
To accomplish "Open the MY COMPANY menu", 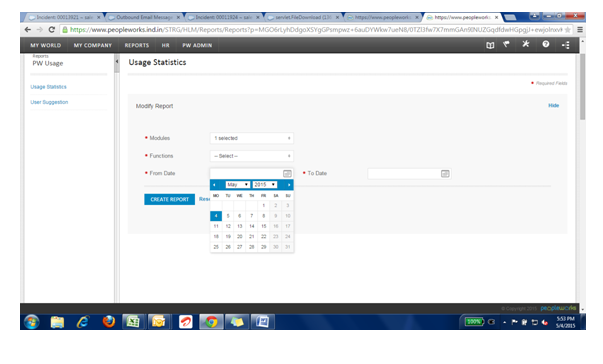I will pos(93,45).
